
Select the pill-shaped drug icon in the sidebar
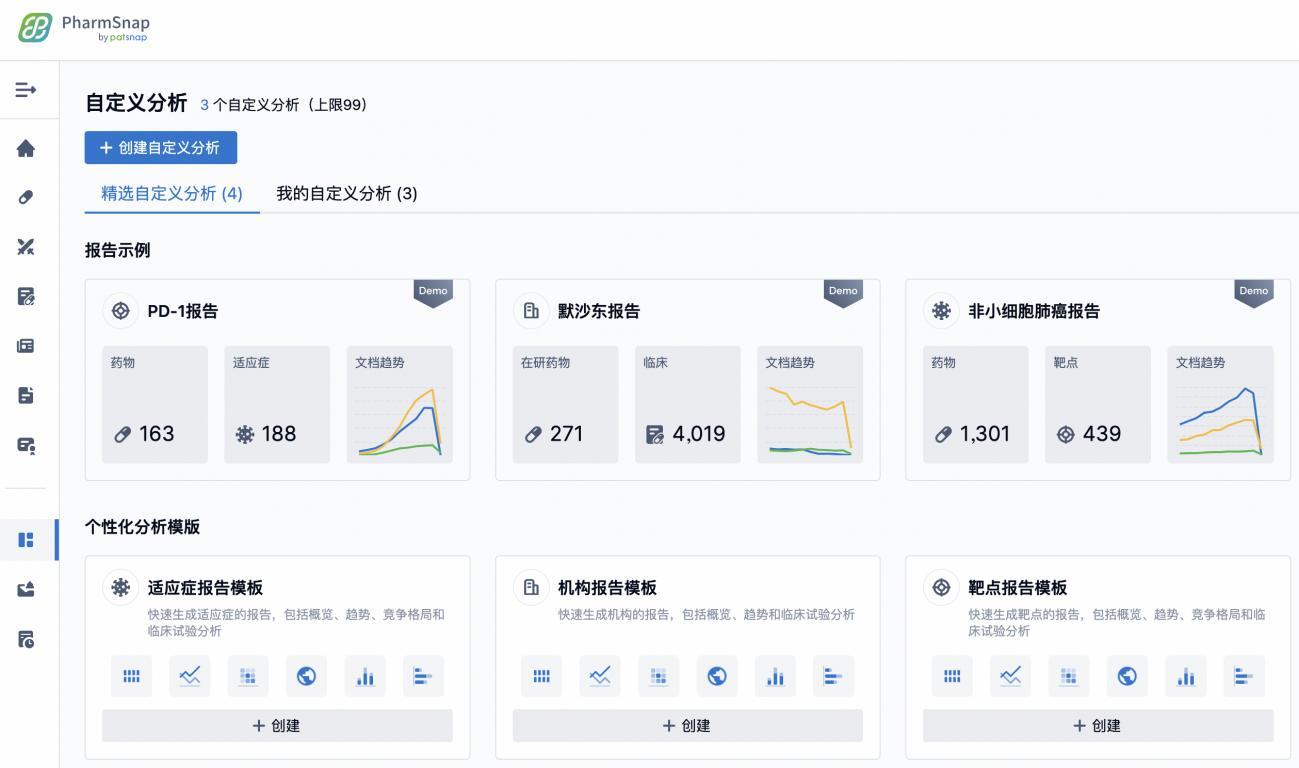[25, 197]
